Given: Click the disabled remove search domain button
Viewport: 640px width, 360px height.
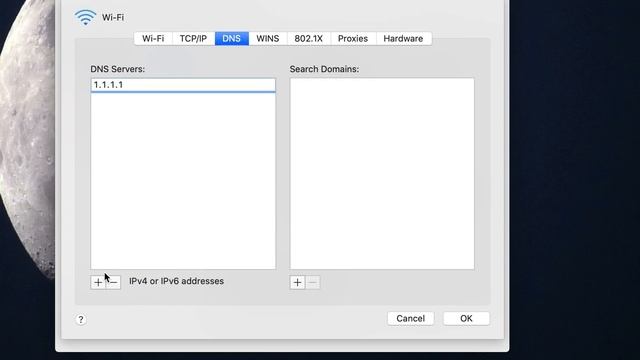Looking at the screenshot, I should [x=313, y=282].
